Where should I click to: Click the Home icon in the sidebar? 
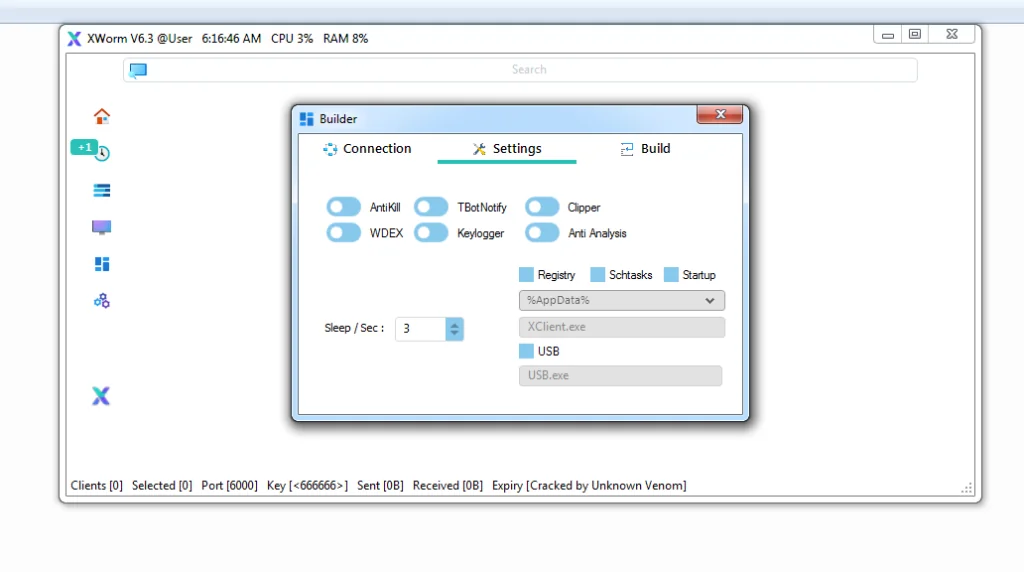click(x=101, y=116)
